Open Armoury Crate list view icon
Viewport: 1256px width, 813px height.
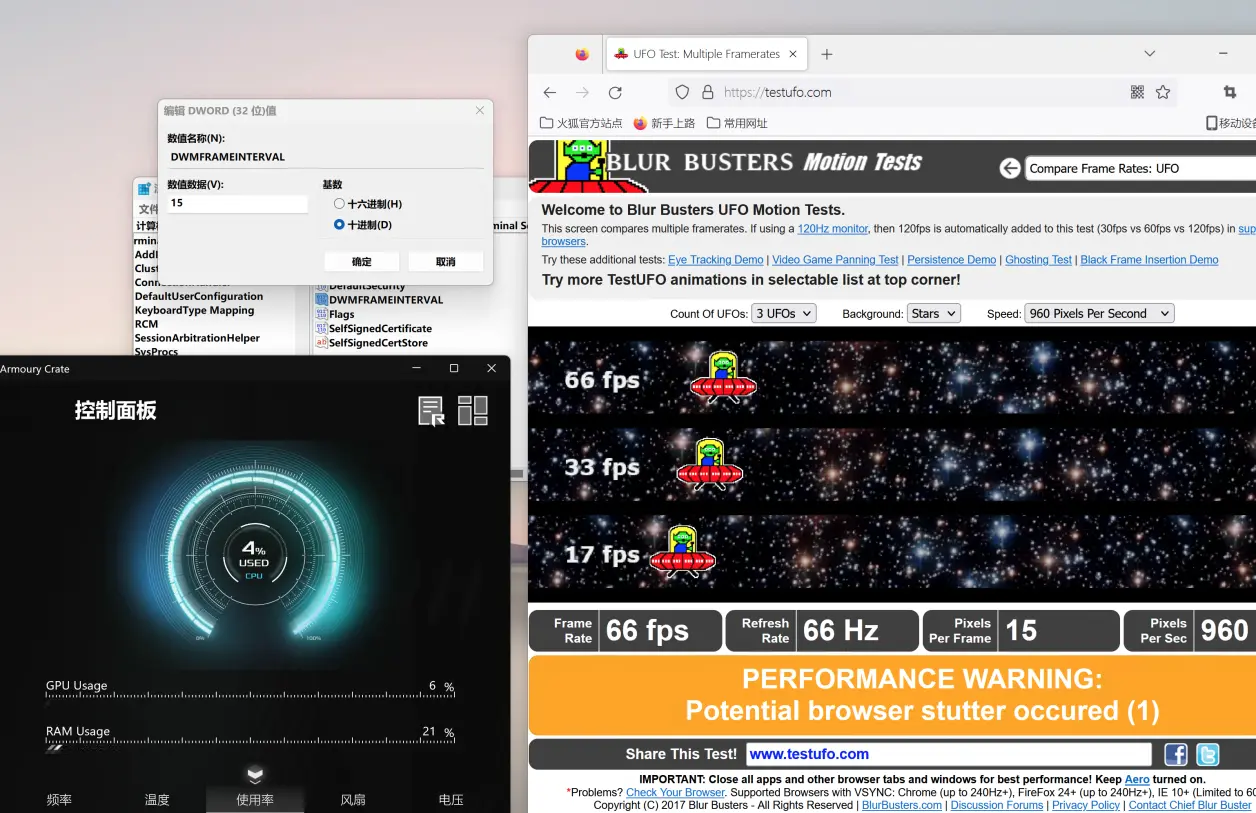pyautogui.click(x=431, y=410)
